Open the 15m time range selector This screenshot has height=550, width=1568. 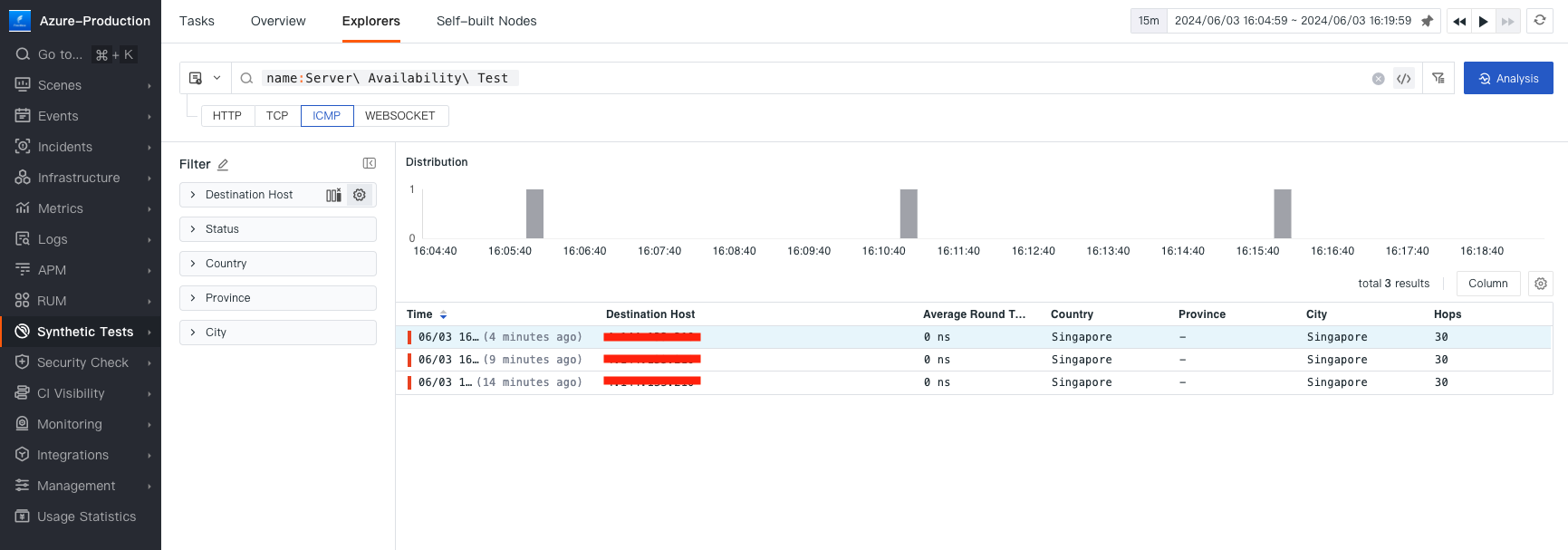coord(1149,21)
